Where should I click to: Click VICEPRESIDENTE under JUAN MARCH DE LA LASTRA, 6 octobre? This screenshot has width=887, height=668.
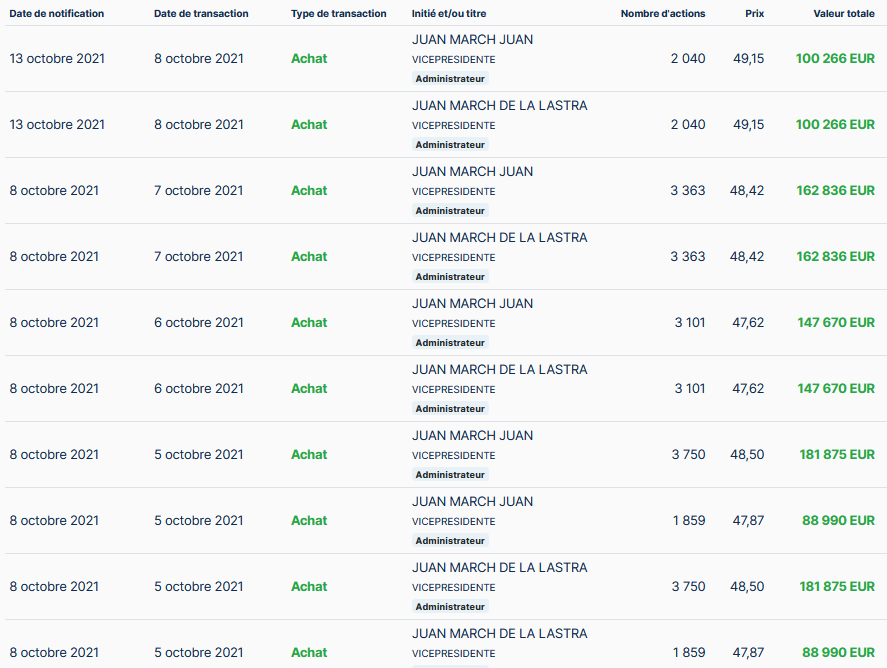(x=453, y=390)
